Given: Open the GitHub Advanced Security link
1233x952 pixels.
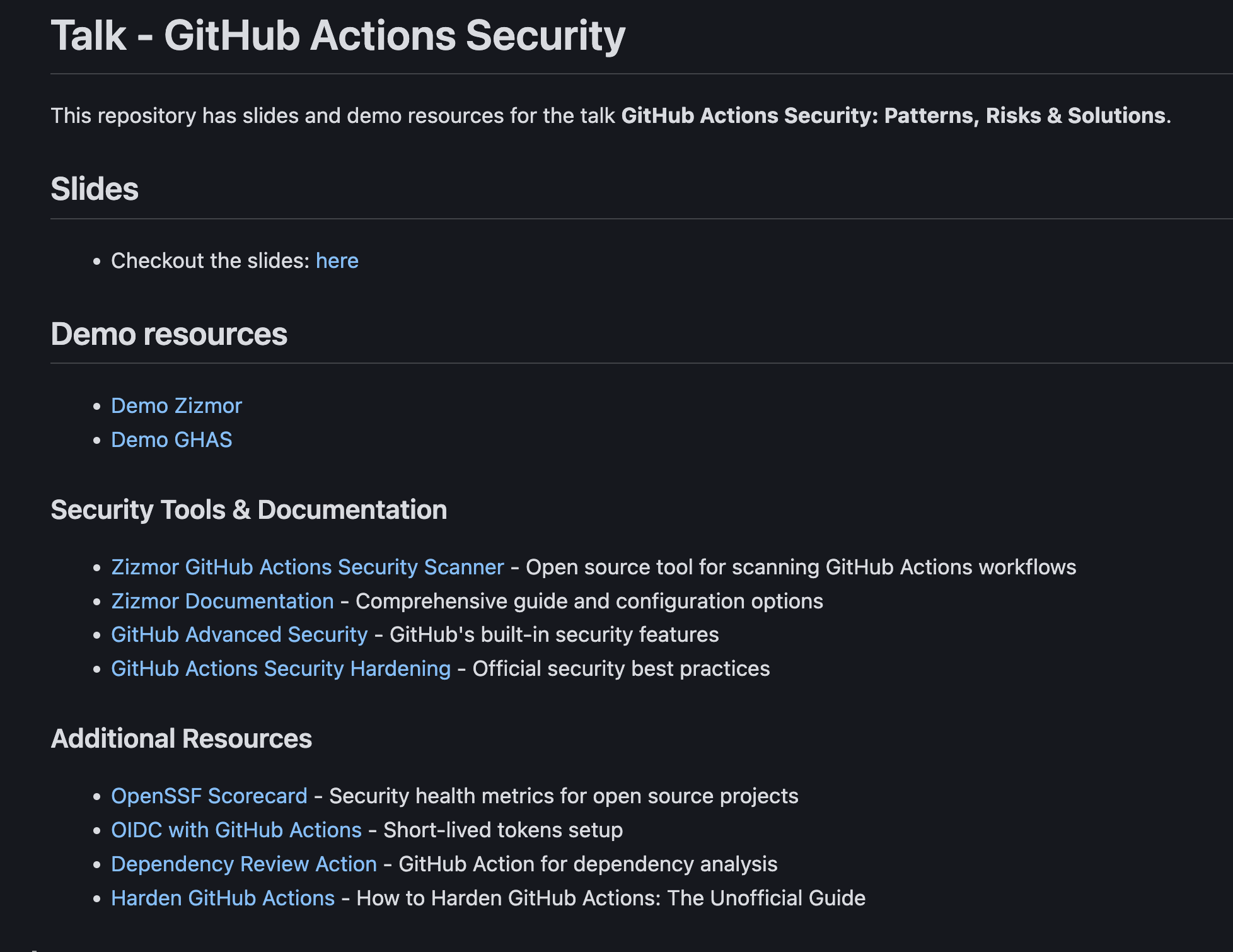Looking at the screenshot, I should click(240, 635).
